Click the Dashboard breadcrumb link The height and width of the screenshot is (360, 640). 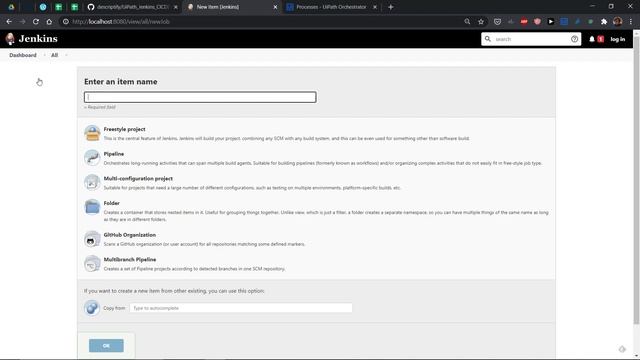point(23,55)
